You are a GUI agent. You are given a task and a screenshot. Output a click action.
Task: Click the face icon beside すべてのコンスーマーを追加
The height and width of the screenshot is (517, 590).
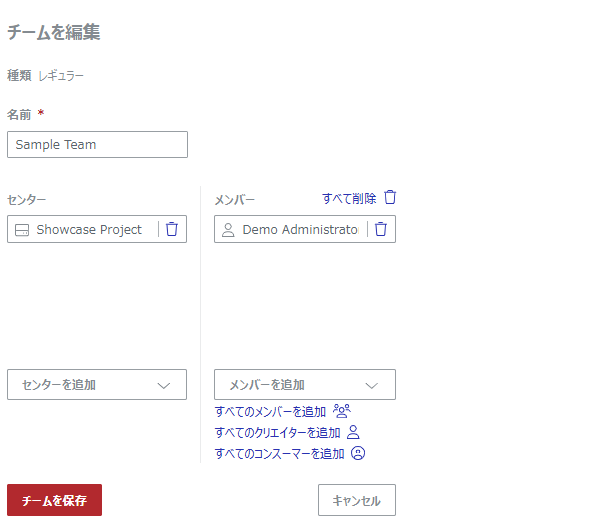pos(358,453)
